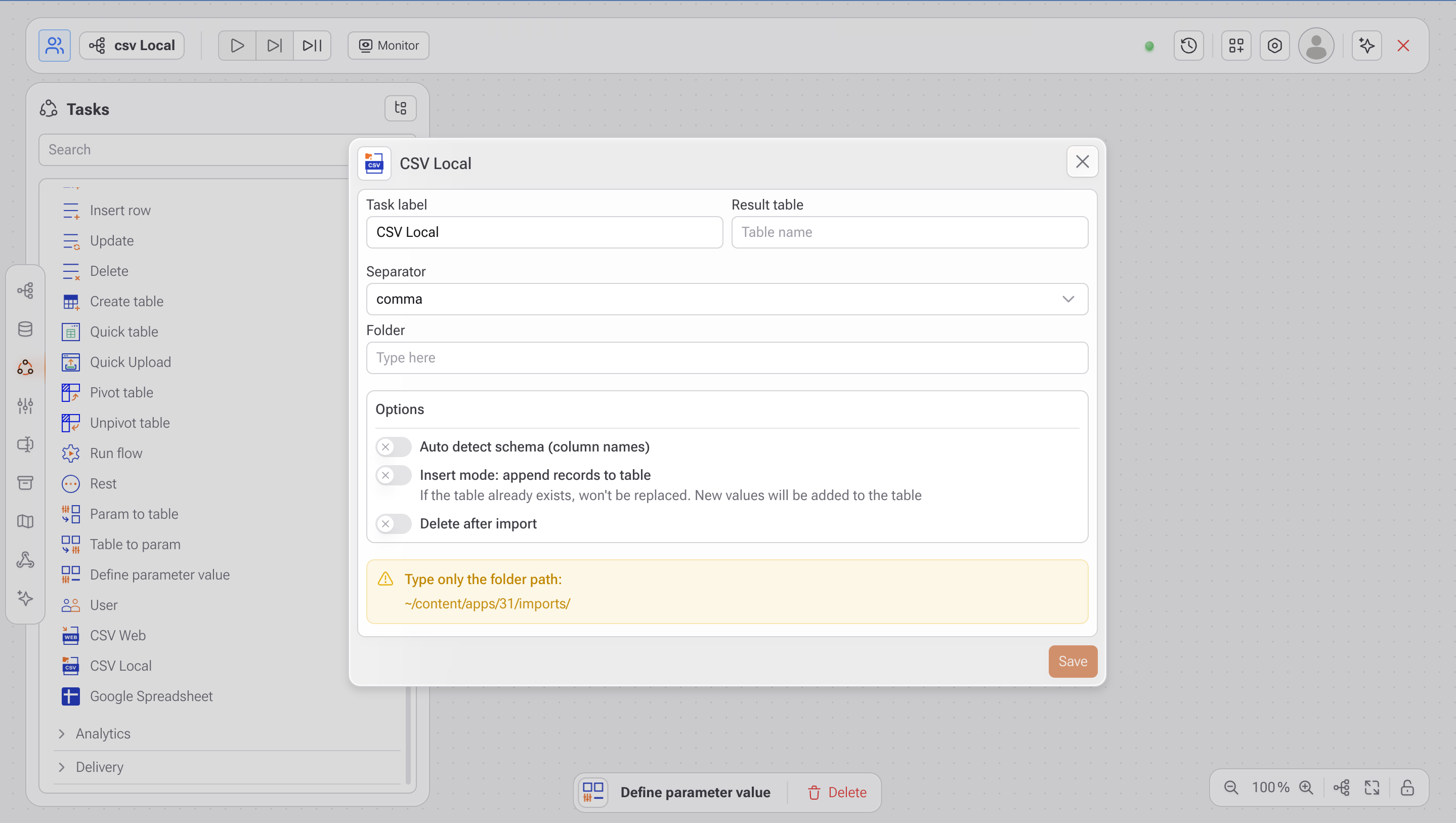The height and width of the screenshot is (823, 1456).
Task: Delete the Define parameter value node
Action: click(837, 793)
